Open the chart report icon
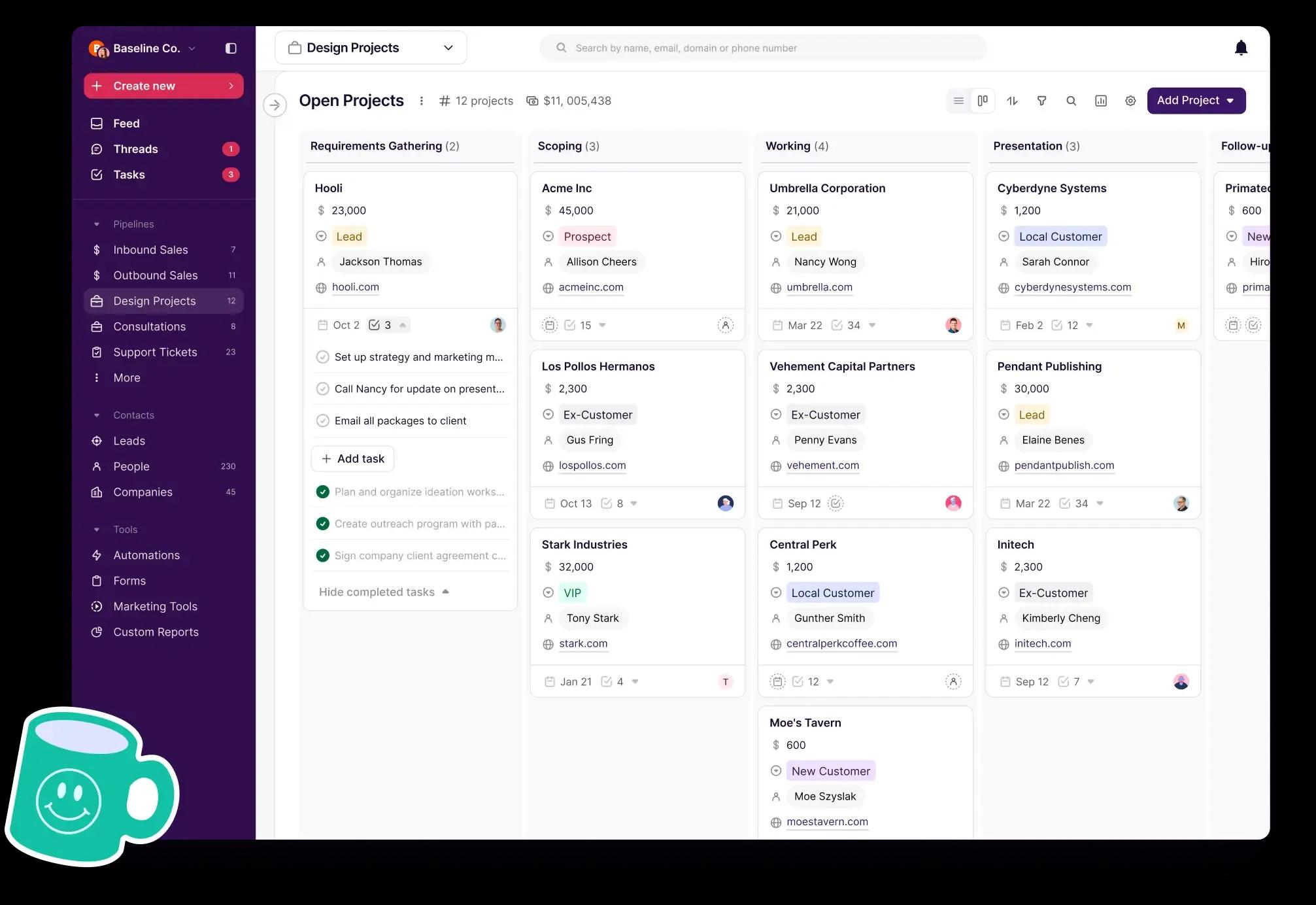This screenshot has width=1316, height=905. coord(1101,101)
